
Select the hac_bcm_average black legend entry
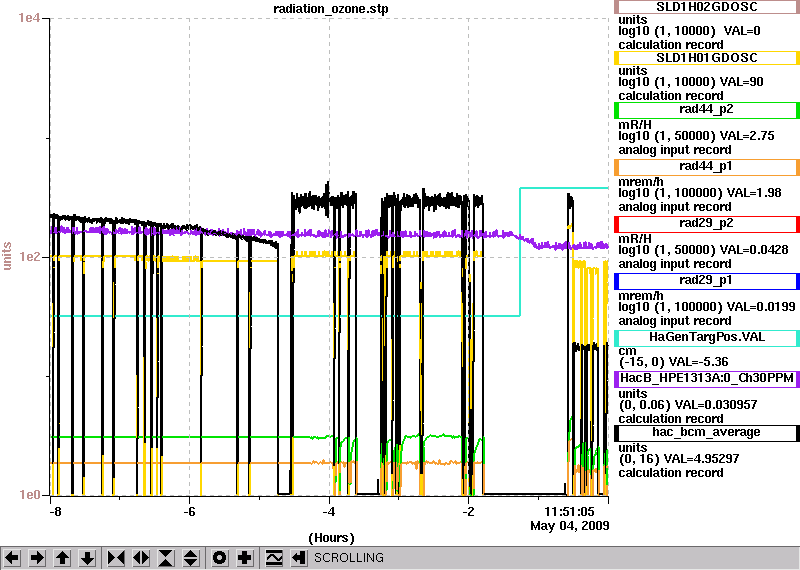(707, 433)
